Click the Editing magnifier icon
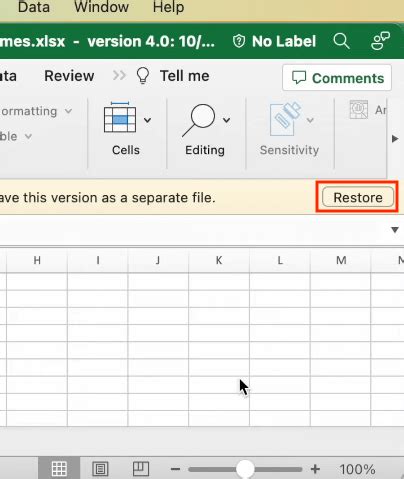This screenshot has width=404, height=479. click(x=199, y=120)
